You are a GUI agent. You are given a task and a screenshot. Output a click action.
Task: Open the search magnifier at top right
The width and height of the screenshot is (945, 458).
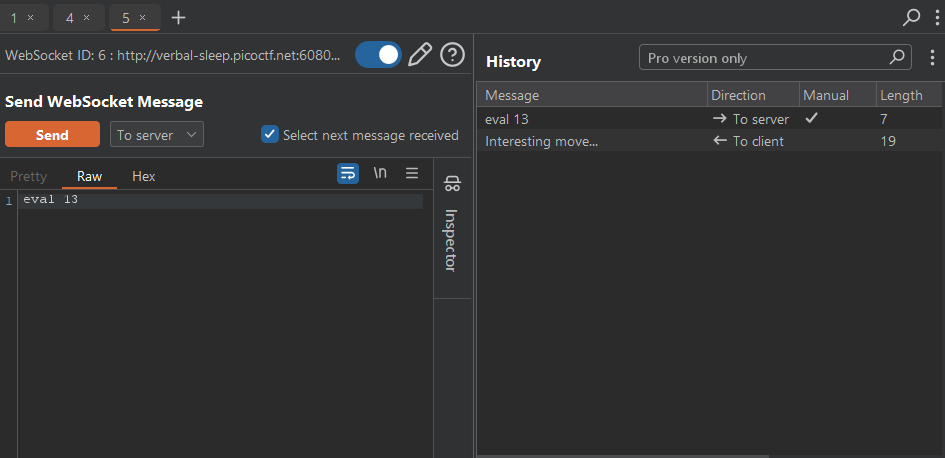pos(911,17)
